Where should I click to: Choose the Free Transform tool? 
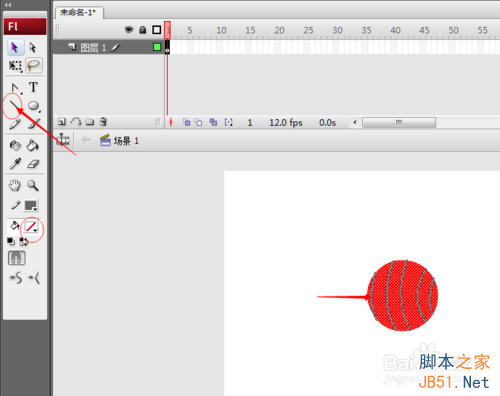tap(15, 66)
